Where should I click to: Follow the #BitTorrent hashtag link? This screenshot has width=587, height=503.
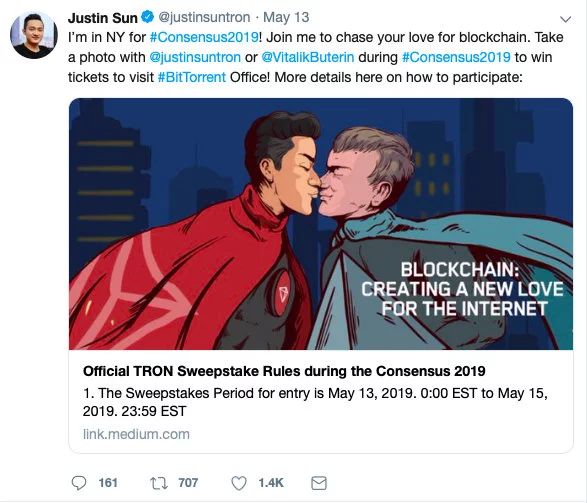tap(192, 77)
